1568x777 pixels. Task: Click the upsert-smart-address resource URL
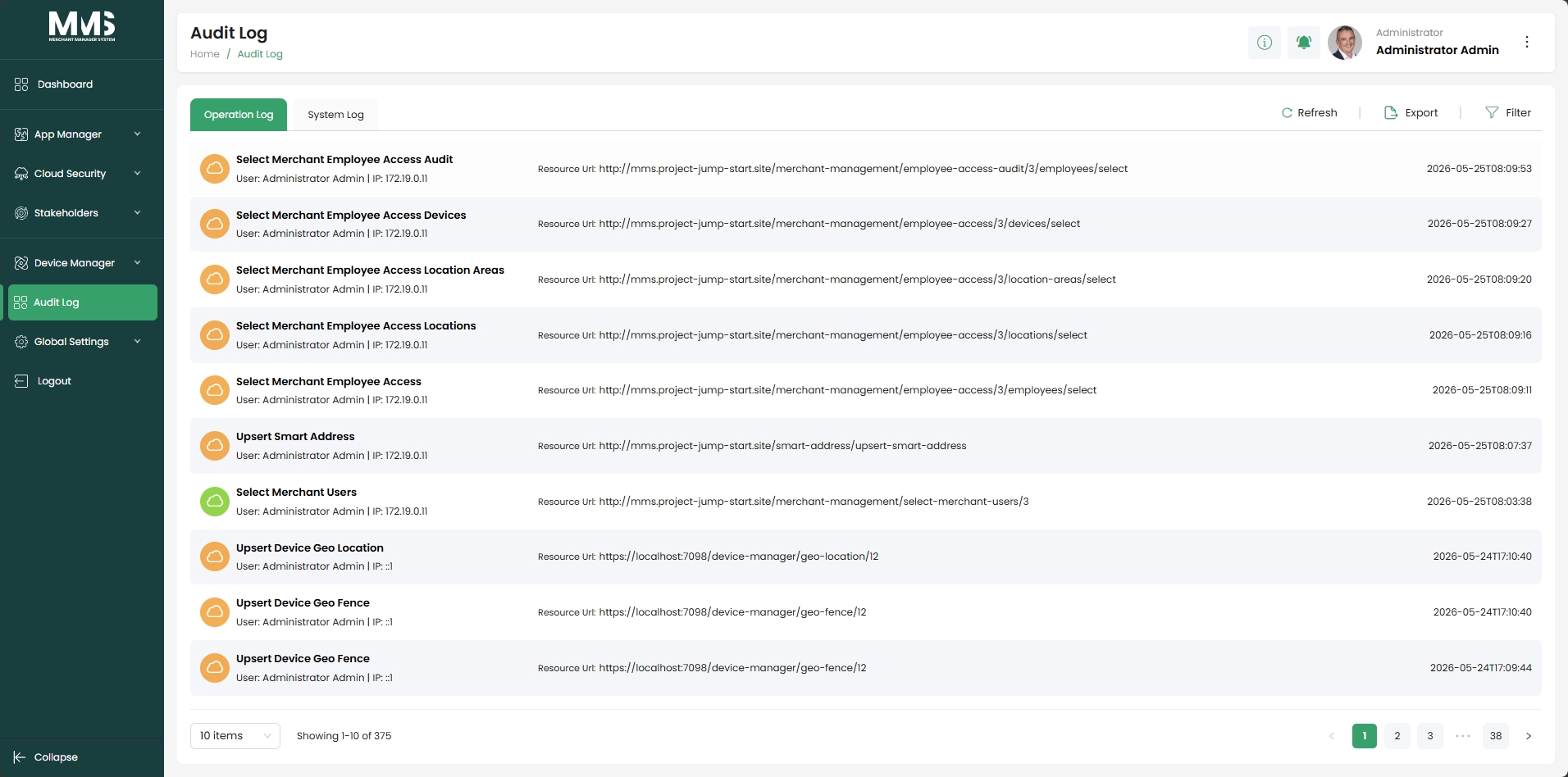782,446
